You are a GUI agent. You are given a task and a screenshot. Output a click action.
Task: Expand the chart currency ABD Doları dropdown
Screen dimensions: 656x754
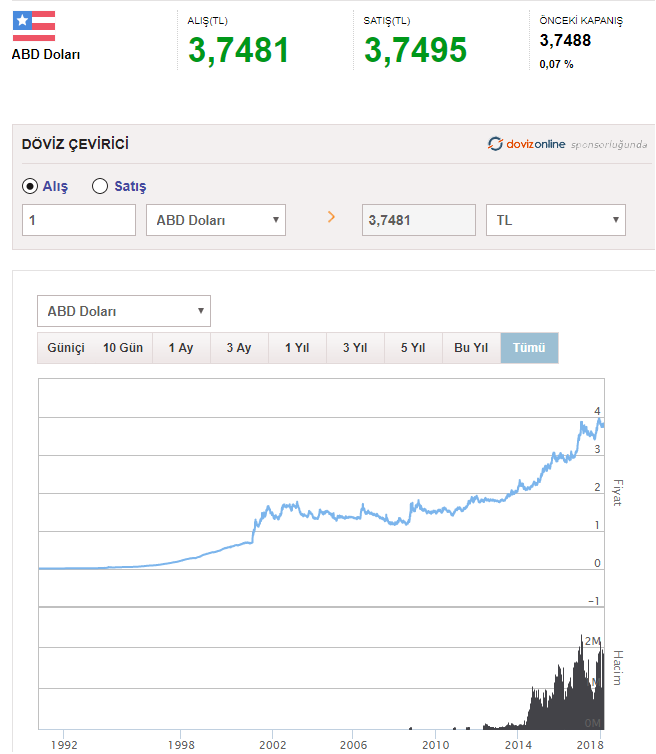click(124, 311)
